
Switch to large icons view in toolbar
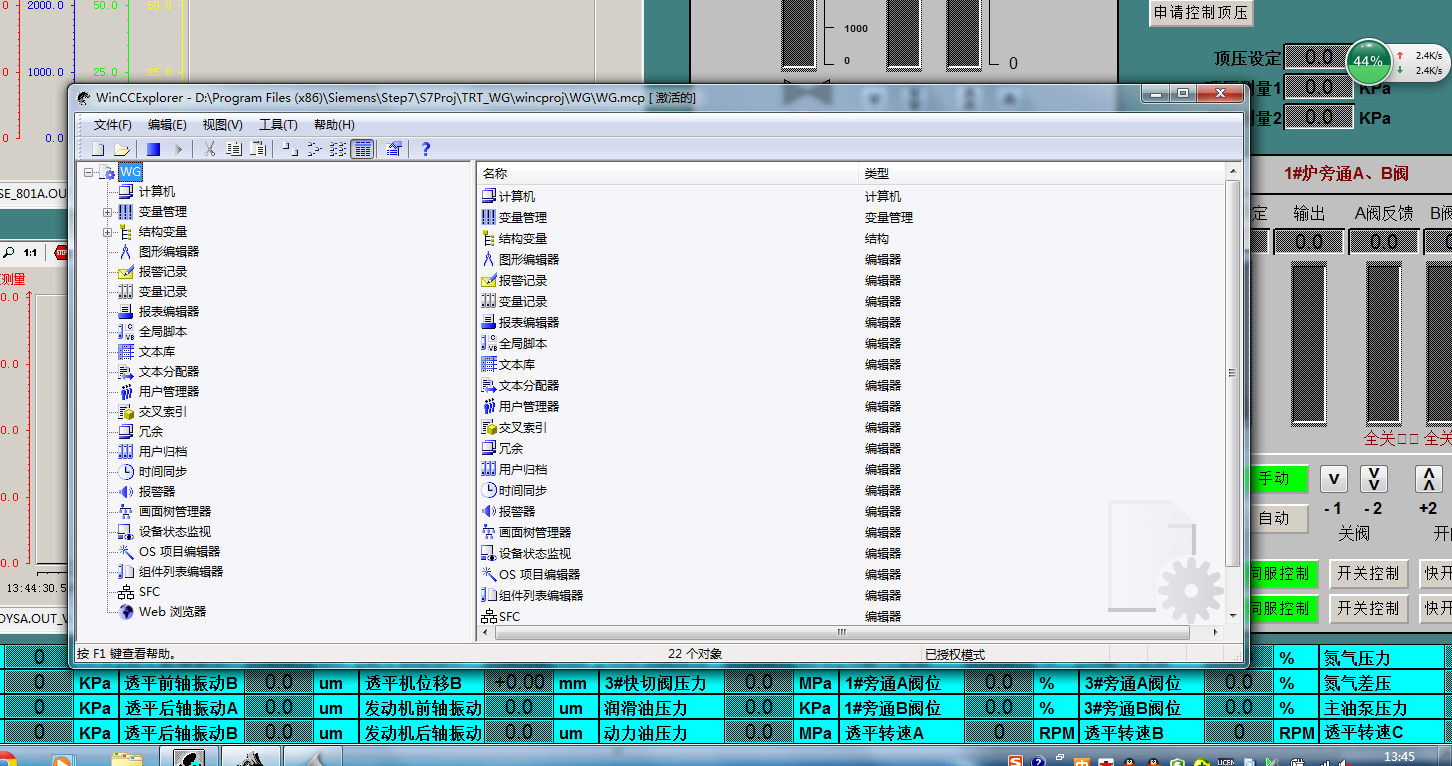pyautogui.click(x=288, y=149)
